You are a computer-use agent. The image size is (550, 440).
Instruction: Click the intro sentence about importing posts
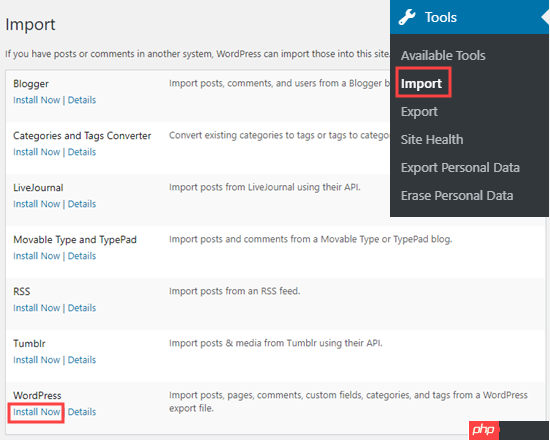pyautogui.click(x=197, y=54)
